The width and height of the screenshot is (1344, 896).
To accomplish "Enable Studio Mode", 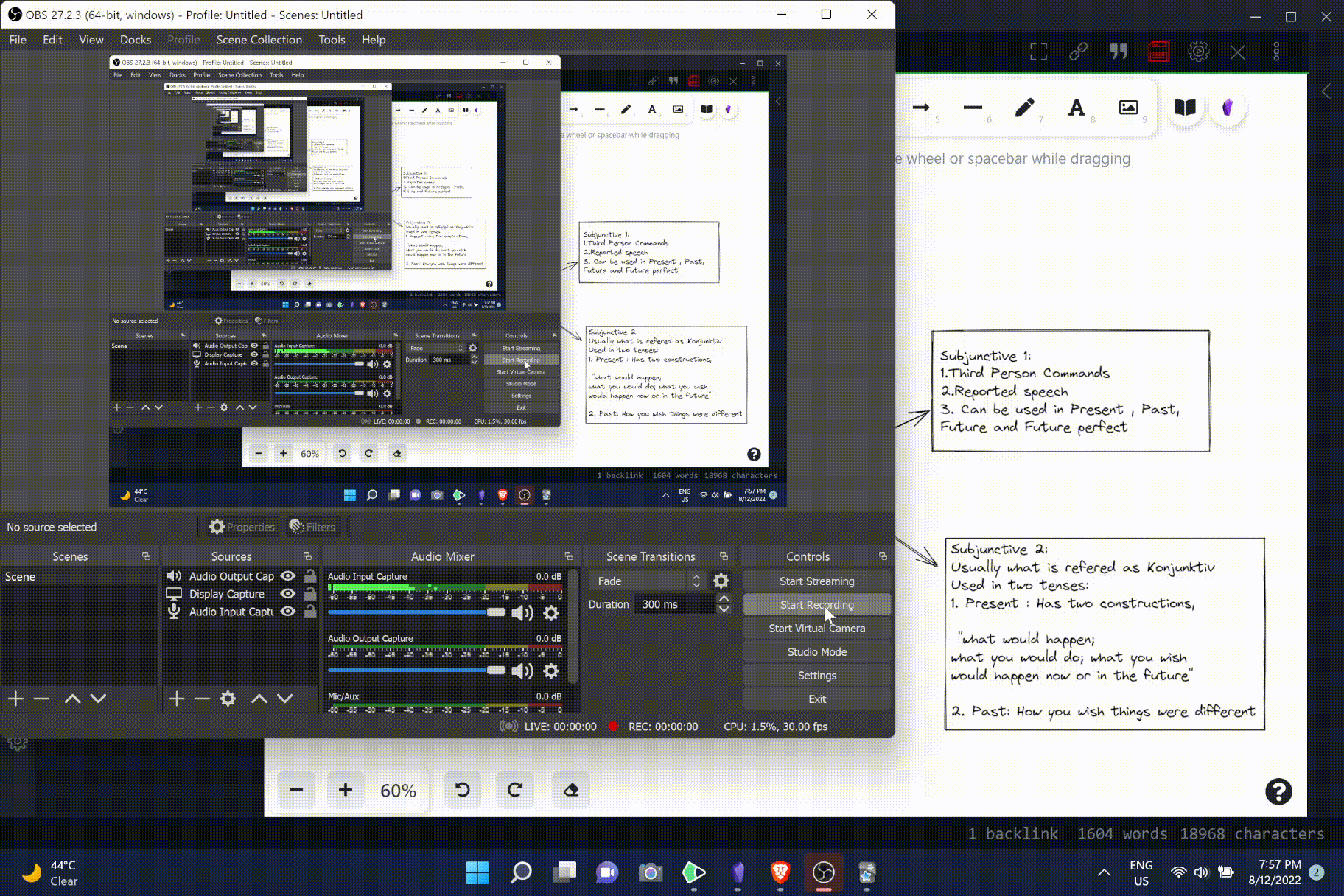I will click(816, 651).
